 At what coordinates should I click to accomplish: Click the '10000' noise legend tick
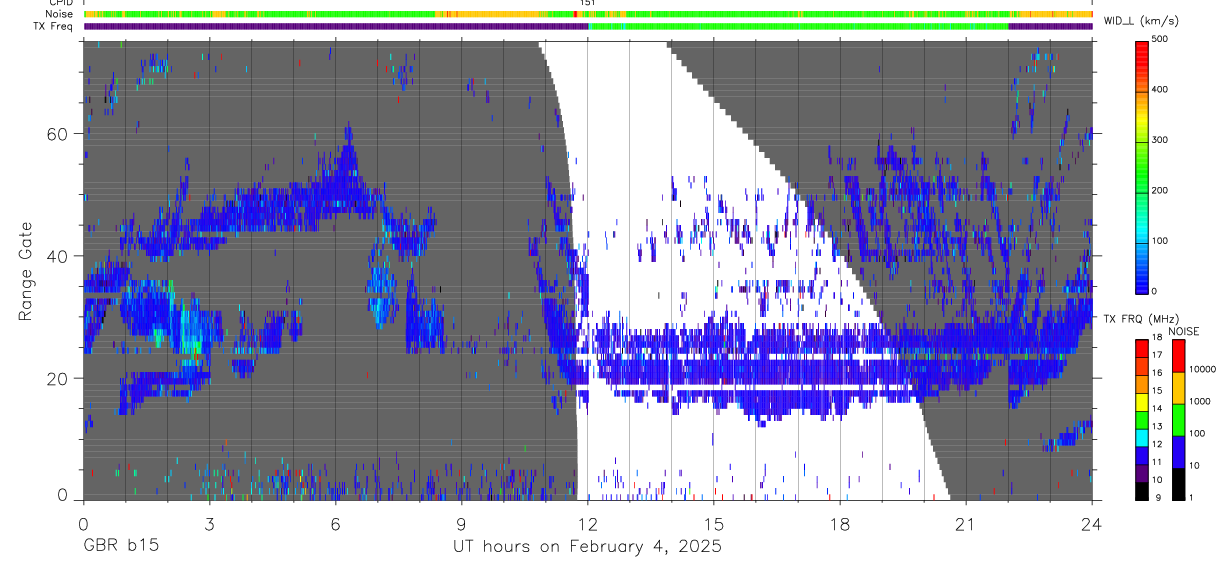1203,369
